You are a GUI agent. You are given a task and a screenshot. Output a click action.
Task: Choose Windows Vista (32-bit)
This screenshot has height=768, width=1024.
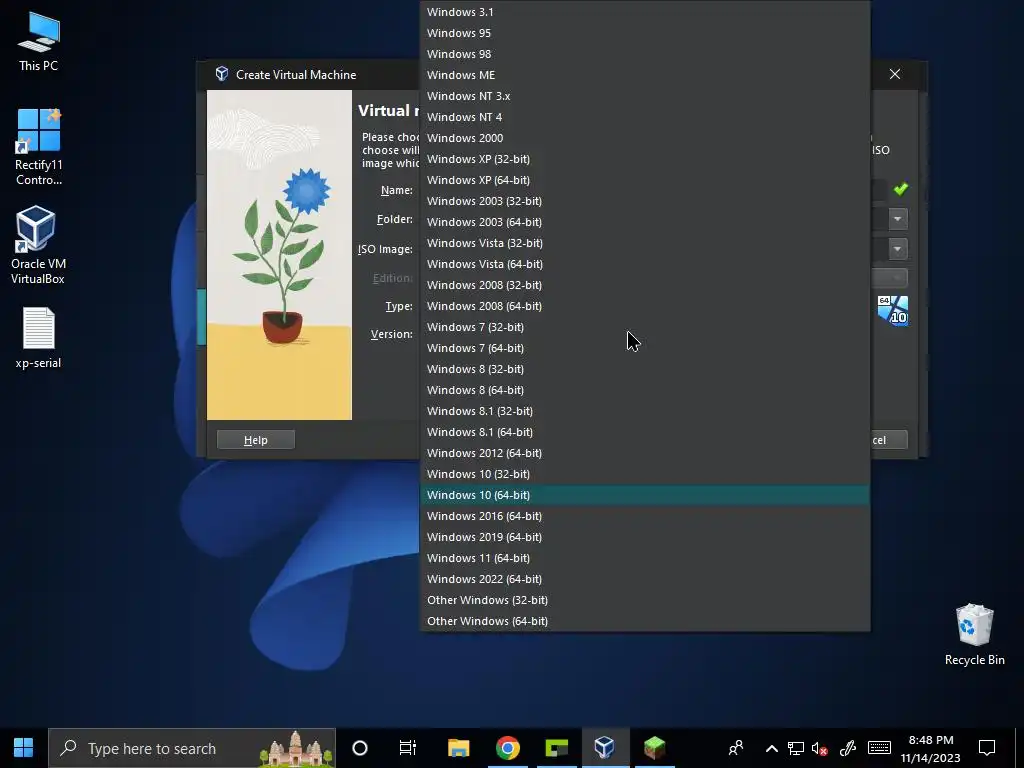(x=645, y=243)
